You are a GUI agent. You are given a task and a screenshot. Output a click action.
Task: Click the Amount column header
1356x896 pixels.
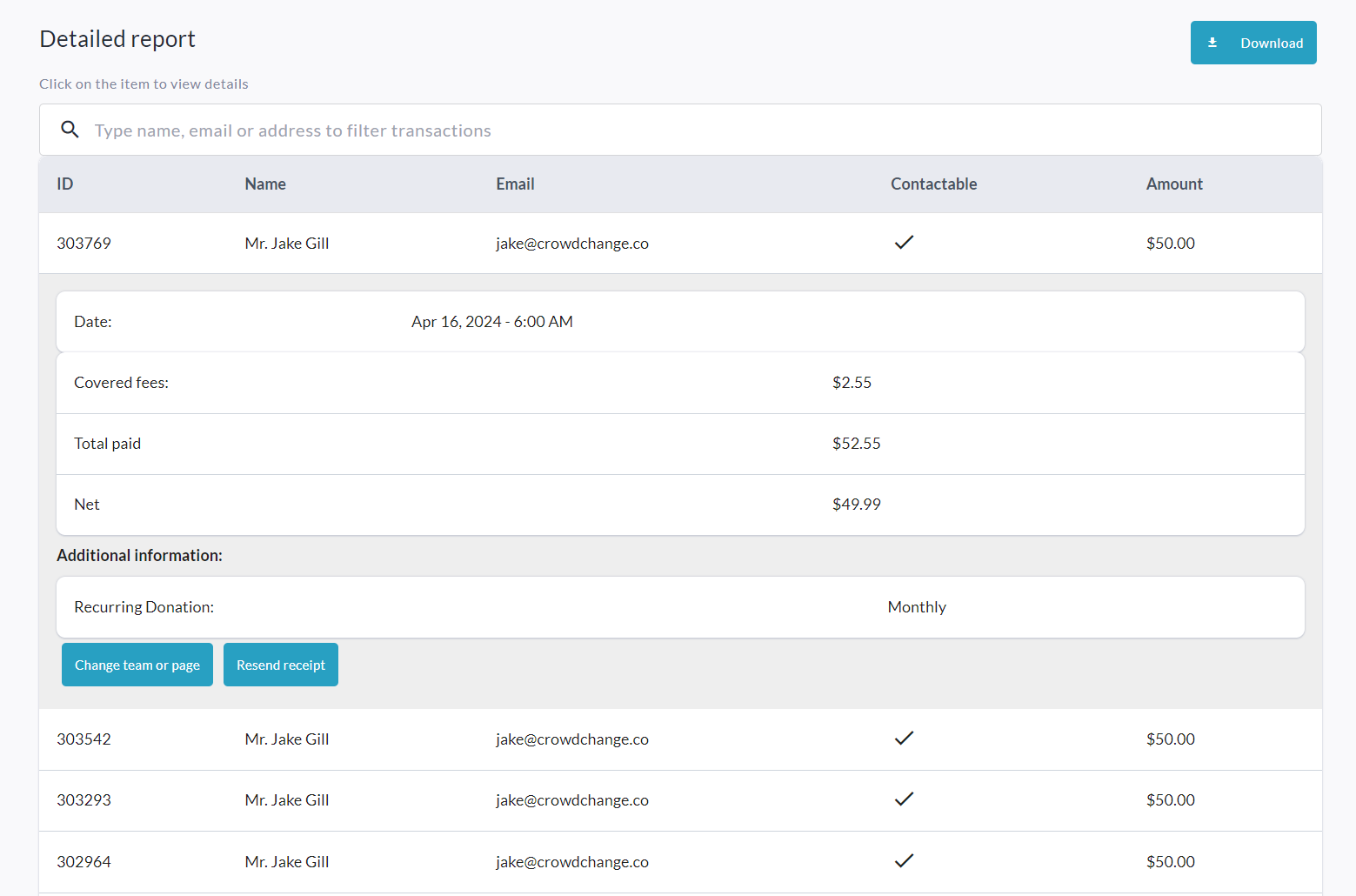click(x=1173, y=184)
